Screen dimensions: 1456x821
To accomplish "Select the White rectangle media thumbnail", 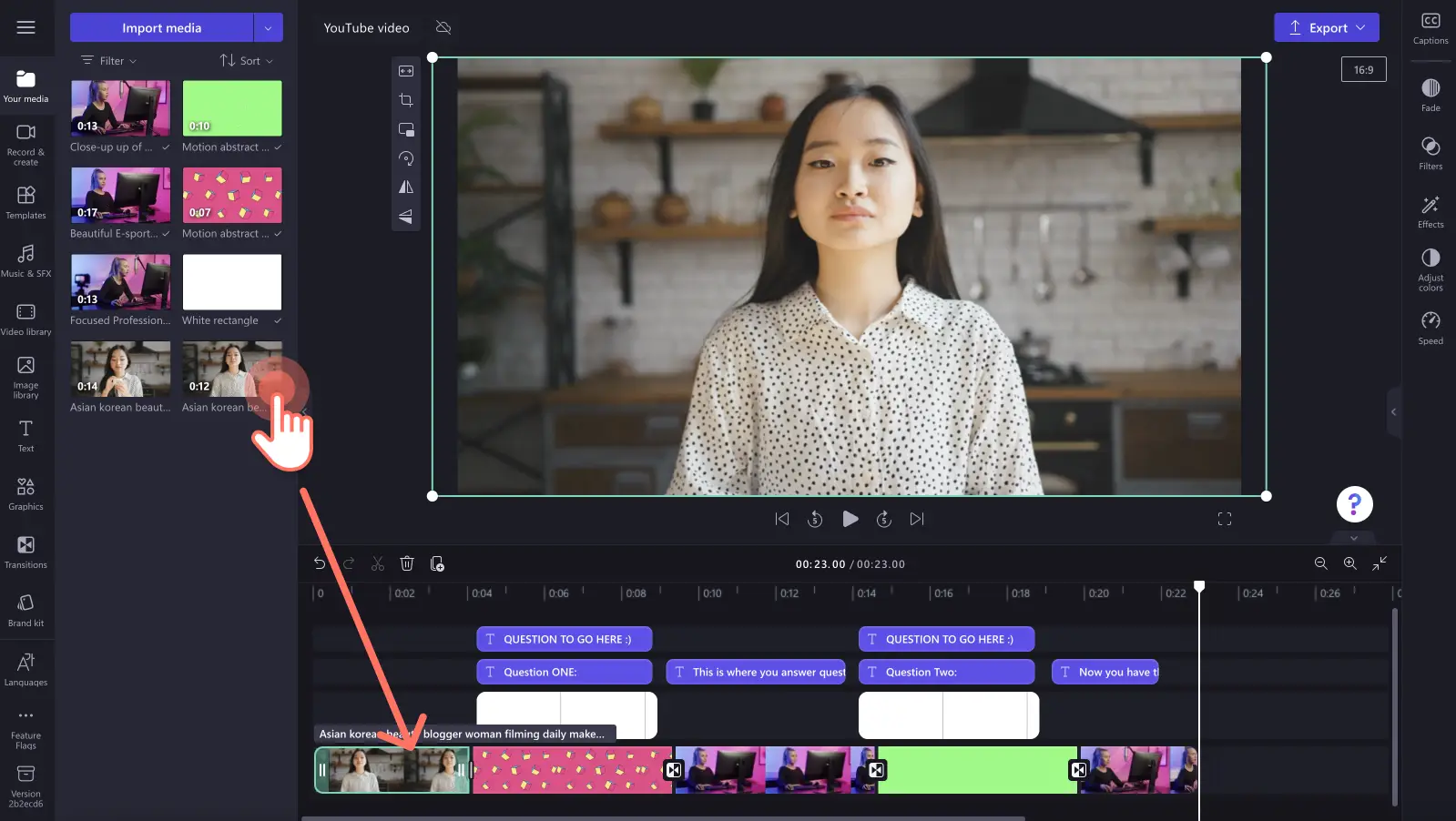I will tap(232, 282).
